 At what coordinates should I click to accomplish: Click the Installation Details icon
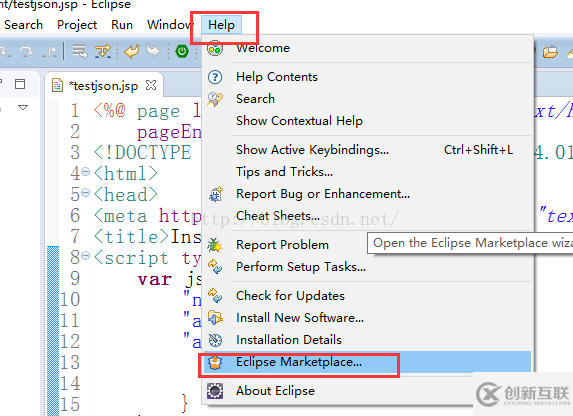click(x=215, y=340)
